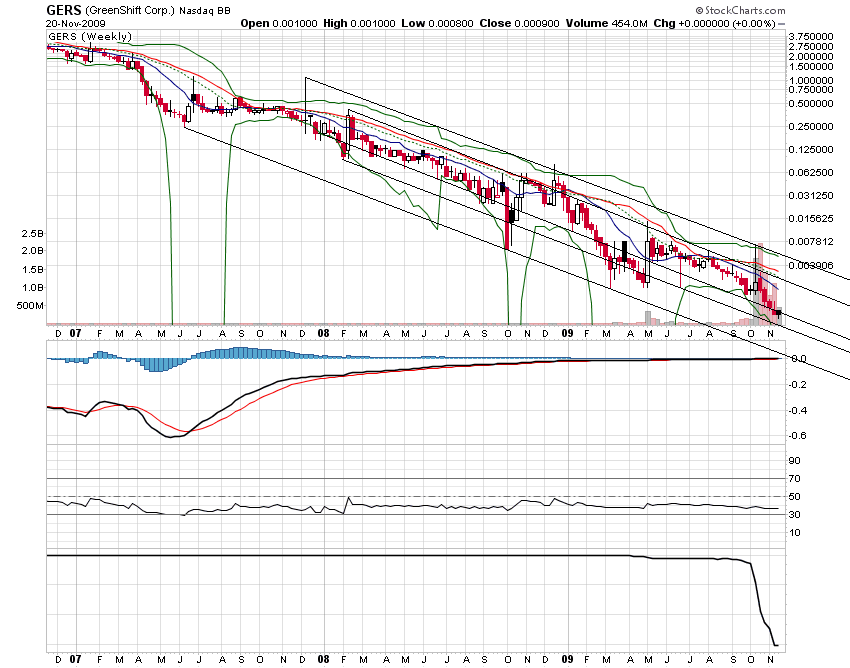Click the copyright symbol before StockCharts.com
The width and height of the screenshot is (850, 668).
tap(699, 10)
